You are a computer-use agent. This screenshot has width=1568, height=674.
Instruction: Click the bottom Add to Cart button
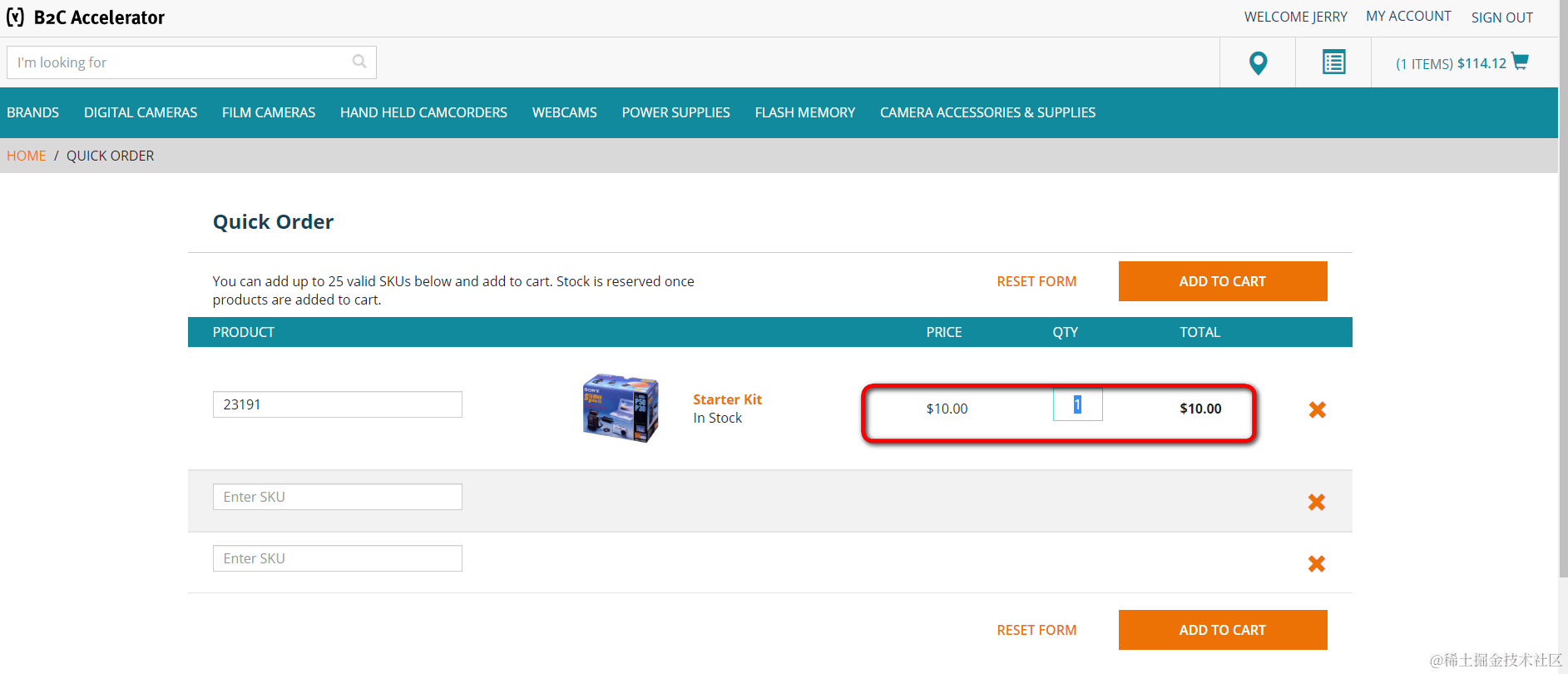tap(1222, 630)
